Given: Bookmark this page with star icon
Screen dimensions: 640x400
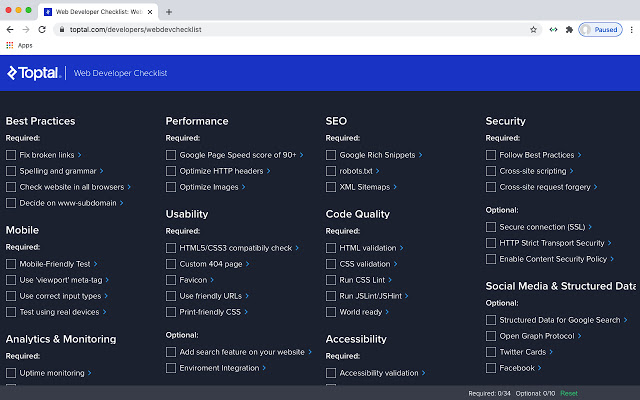Looking at the screenshot, I should [534, 29].
